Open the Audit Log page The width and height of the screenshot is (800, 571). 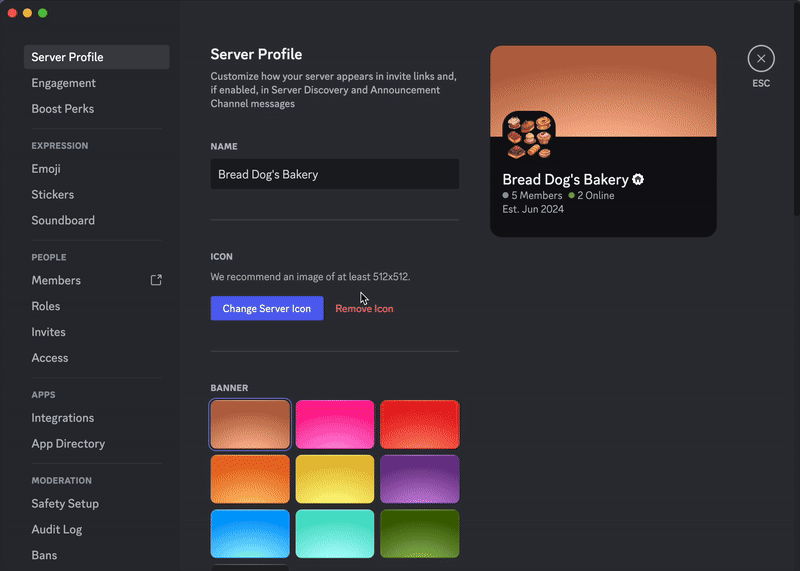57,530
